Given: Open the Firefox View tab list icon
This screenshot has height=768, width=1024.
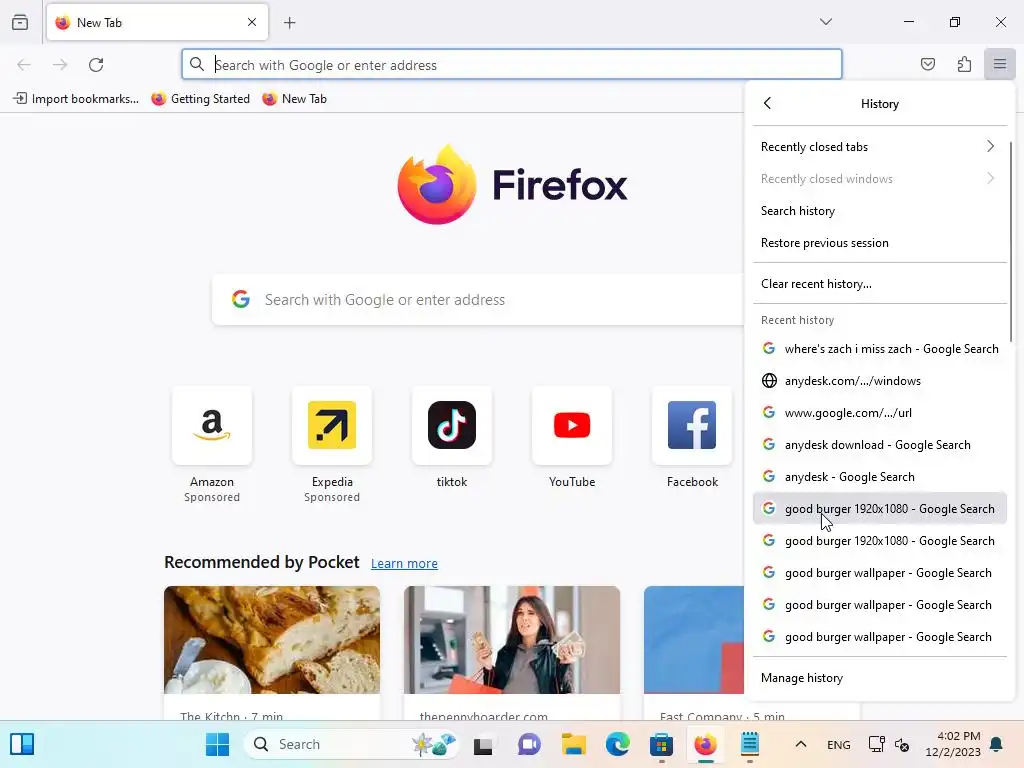Looking at the screenshot, I should (x=20, y=22).
